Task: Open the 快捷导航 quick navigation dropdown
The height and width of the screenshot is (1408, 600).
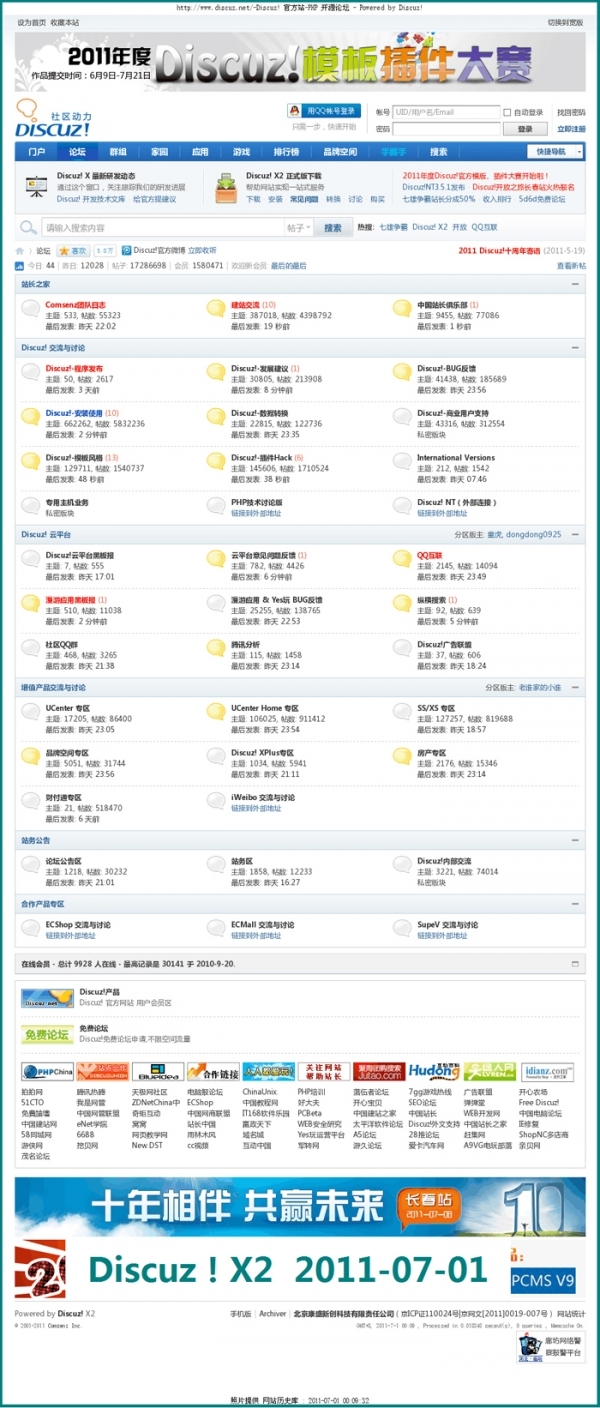Action: pos(555,152)
